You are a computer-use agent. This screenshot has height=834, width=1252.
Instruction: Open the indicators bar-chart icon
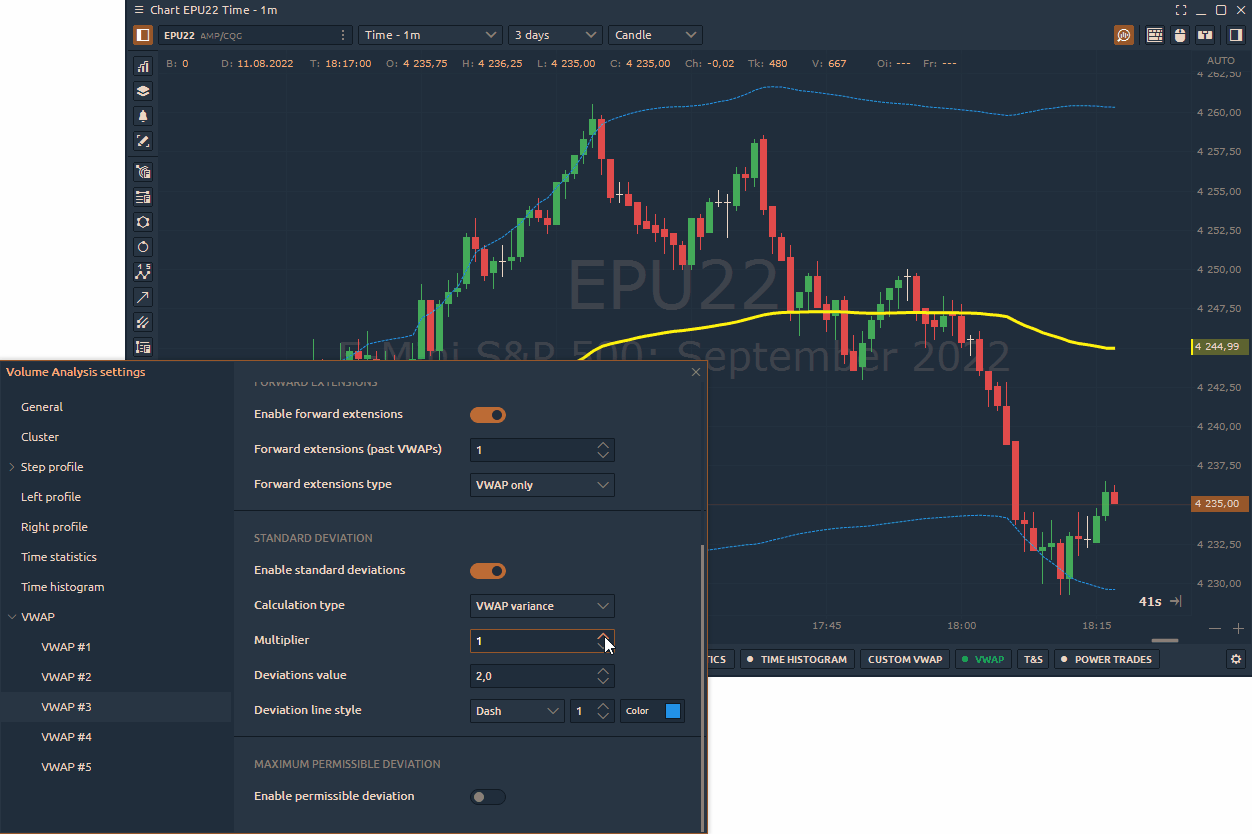pos(143,66)
